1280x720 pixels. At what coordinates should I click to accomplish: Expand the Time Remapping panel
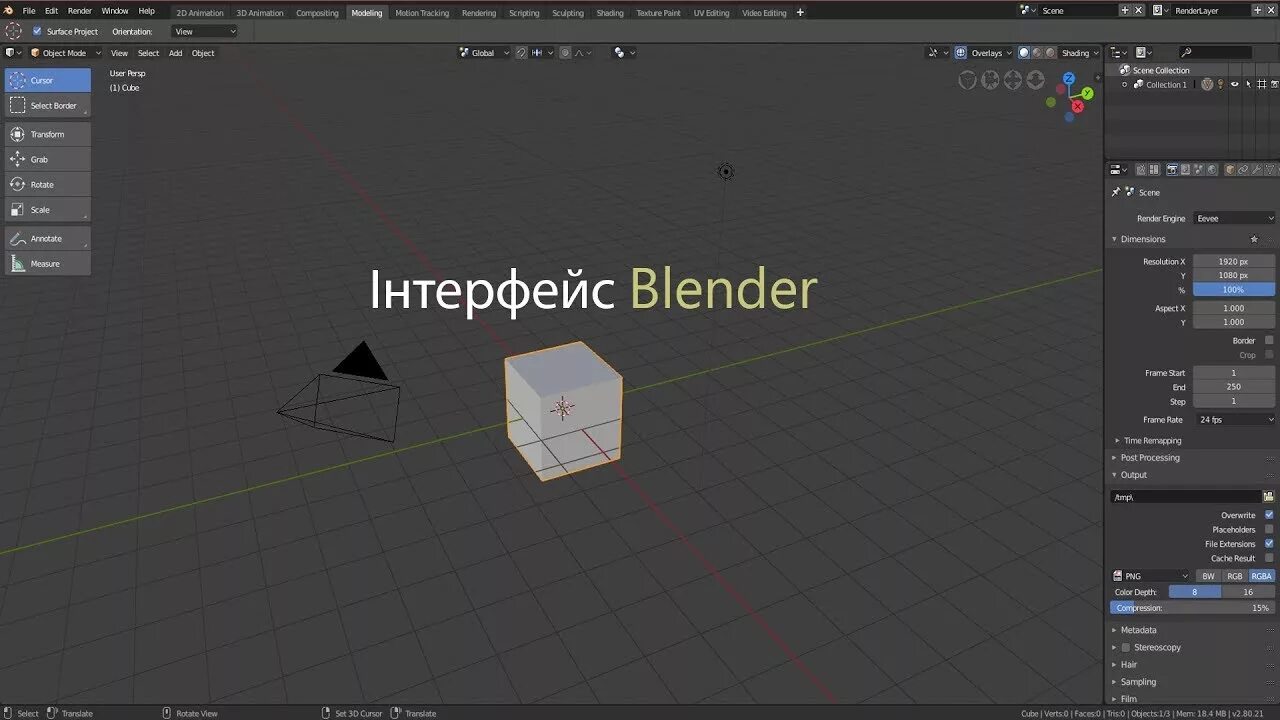tap(1152, 440)
